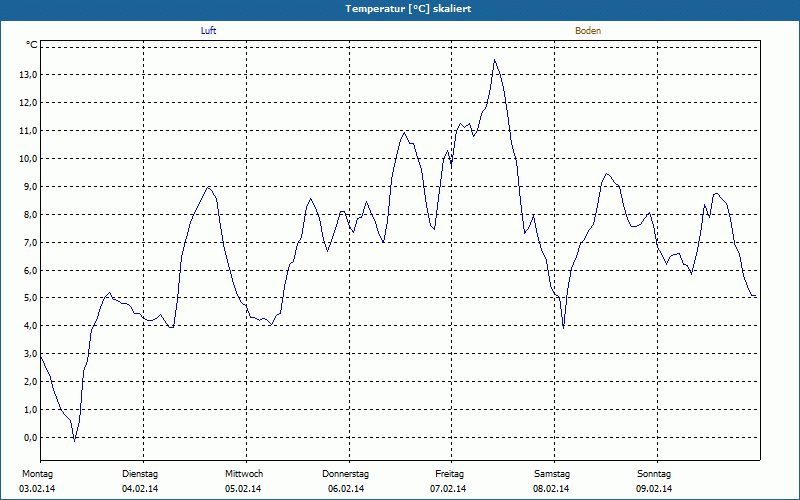The image size is (800, 500).
Task: Click the date 07.02.14
Action: [x=448, y=489]
